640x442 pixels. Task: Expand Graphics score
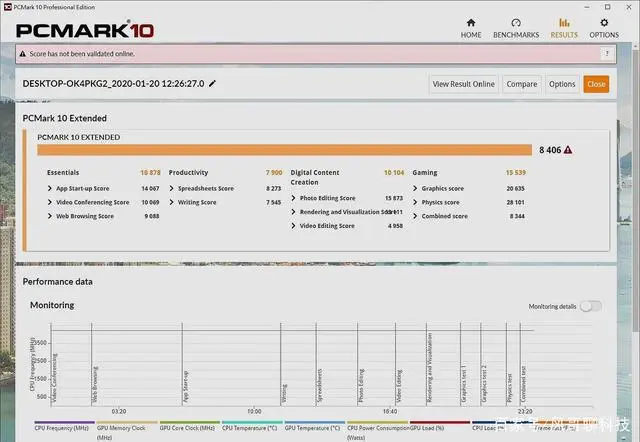tap(415, 188)
